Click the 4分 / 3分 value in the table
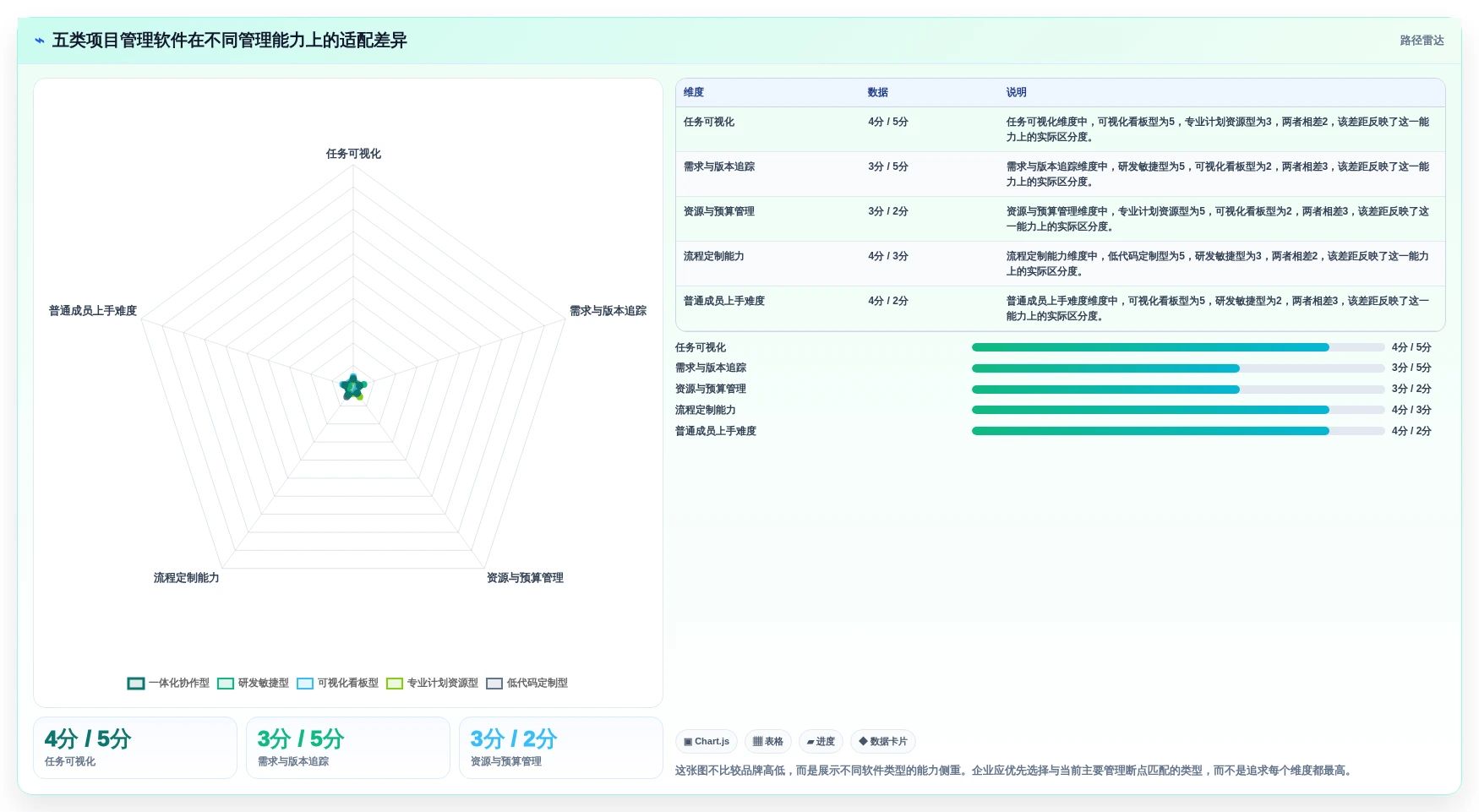Image resolution: width=1479 pixels, height=812 pixels. [x=888, y=256]
